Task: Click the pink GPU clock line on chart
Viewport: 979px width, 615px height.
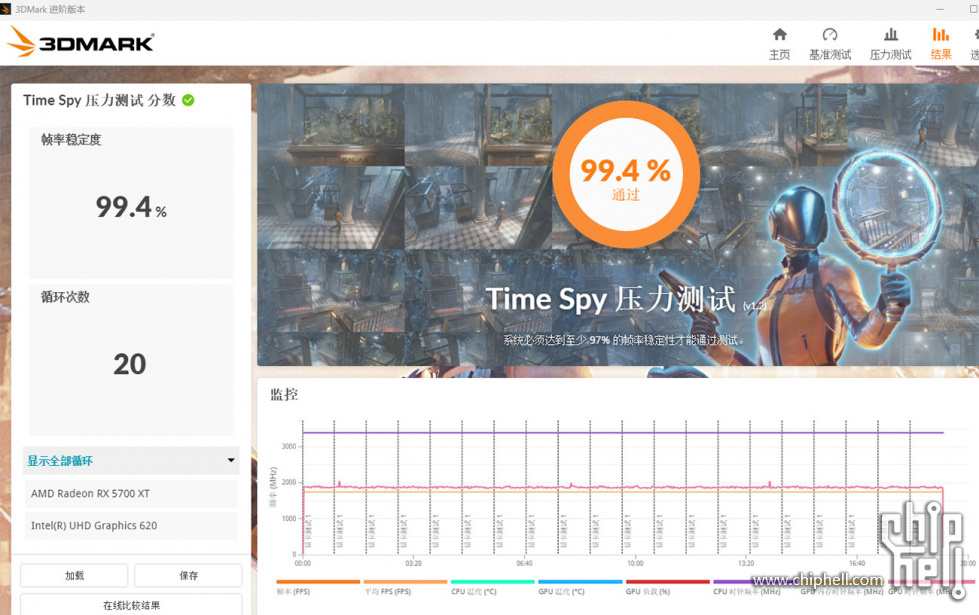Action: 624,487
